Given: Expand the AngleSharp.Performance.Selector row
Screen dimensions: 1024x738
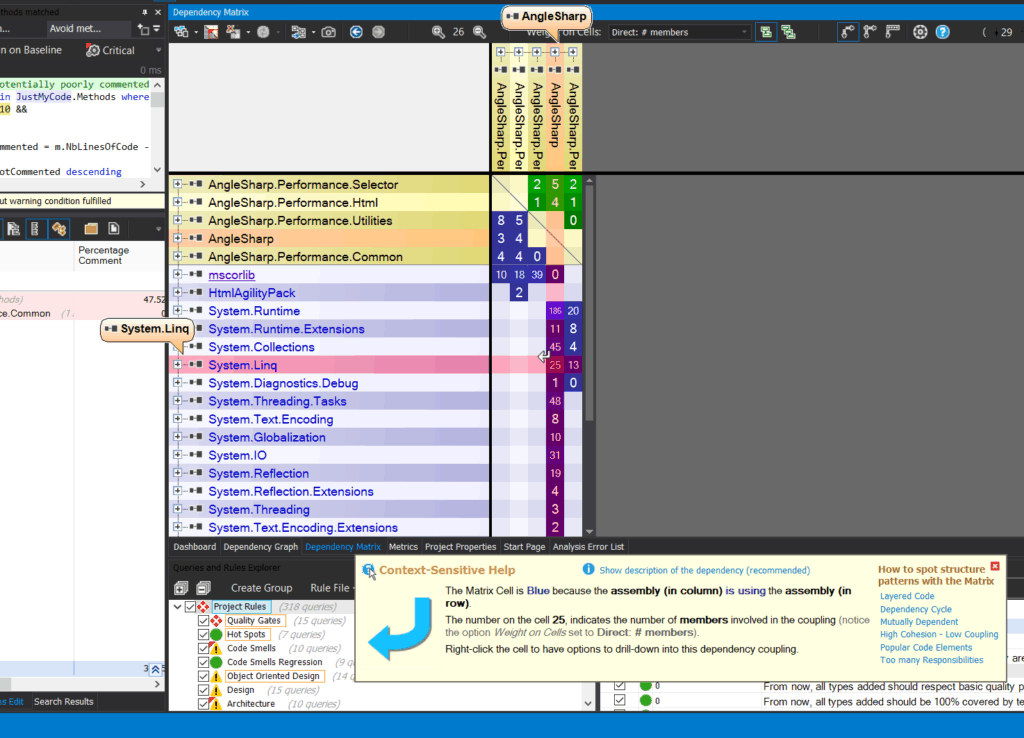Looking at the screenshot, I should (177, 184).
